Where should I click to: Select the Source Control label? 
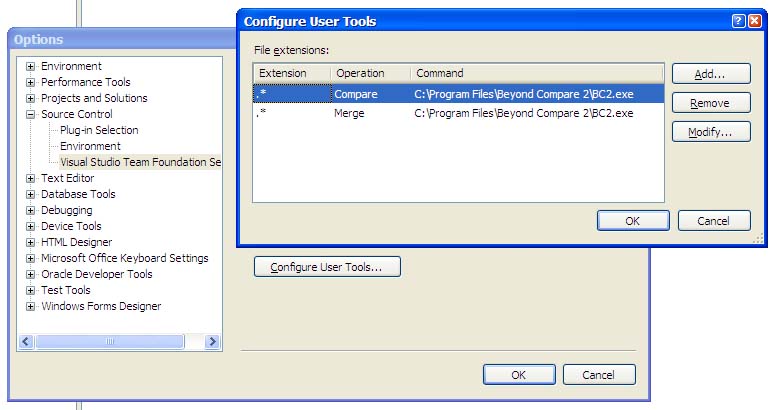(77, 114)
